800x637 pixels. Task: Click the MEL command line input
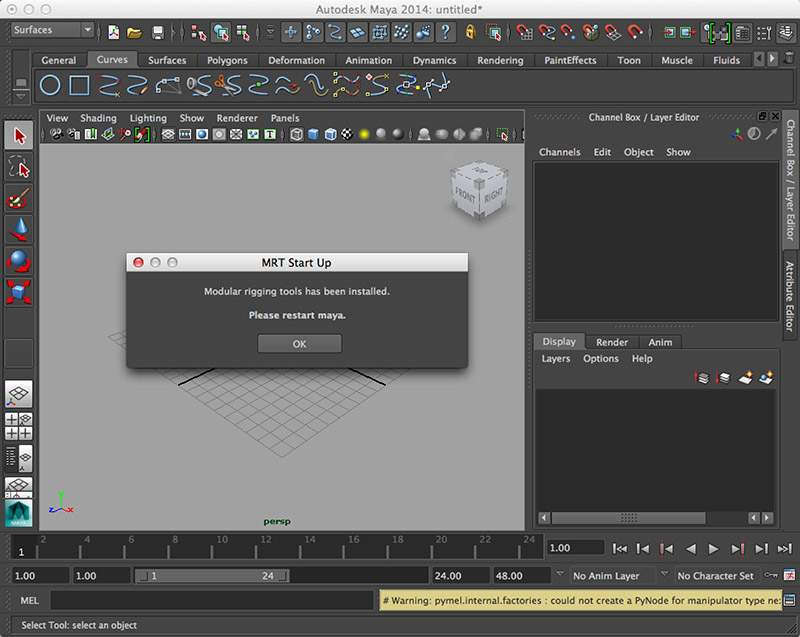point(211,600)
